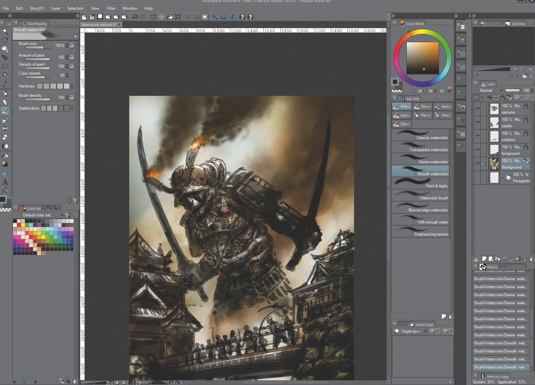Select the active Brush tool in toolbox
The height and width of the screenshot is (385, 535).
coord(5,111)
